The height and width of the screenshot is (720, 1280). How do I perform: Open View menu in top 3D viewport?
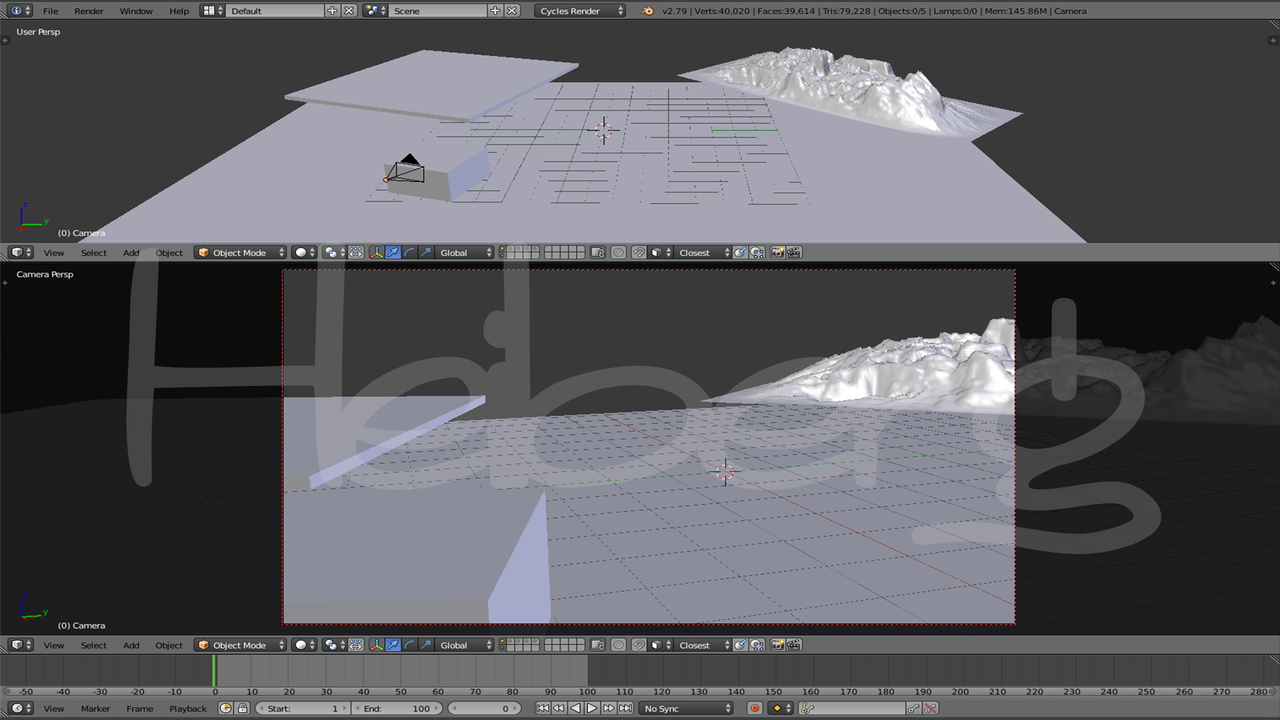(x=54, y=253)
